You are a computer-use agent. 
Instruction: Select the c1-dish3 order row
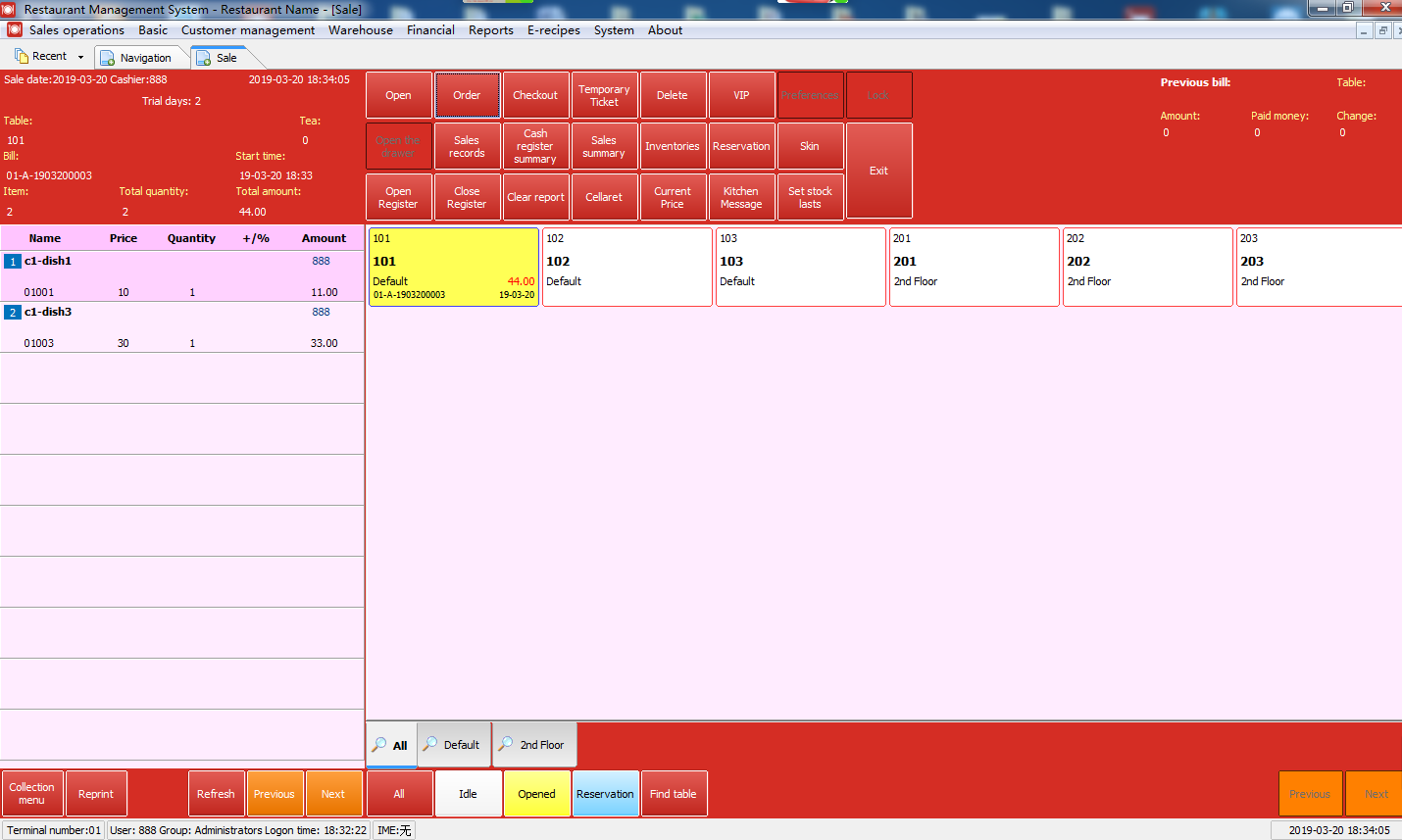point(181,326)
